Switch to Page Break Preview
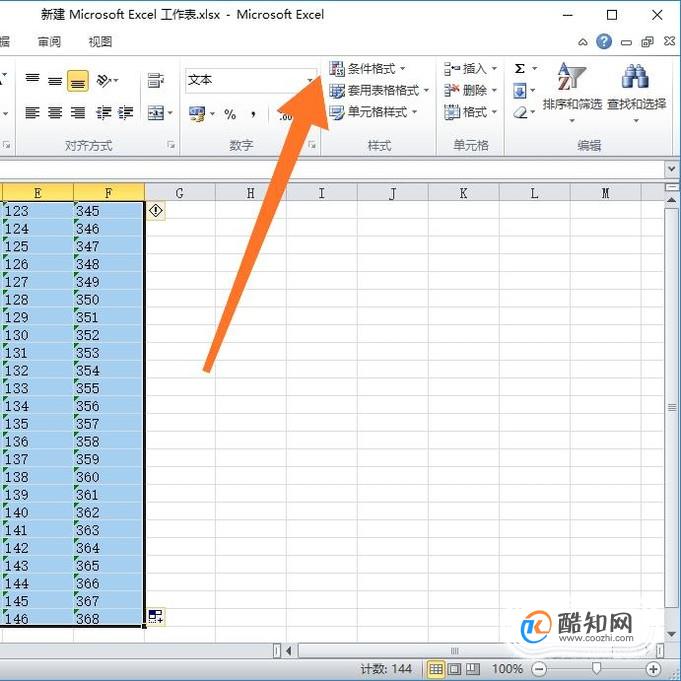681x681 pixels. point(473,669)
